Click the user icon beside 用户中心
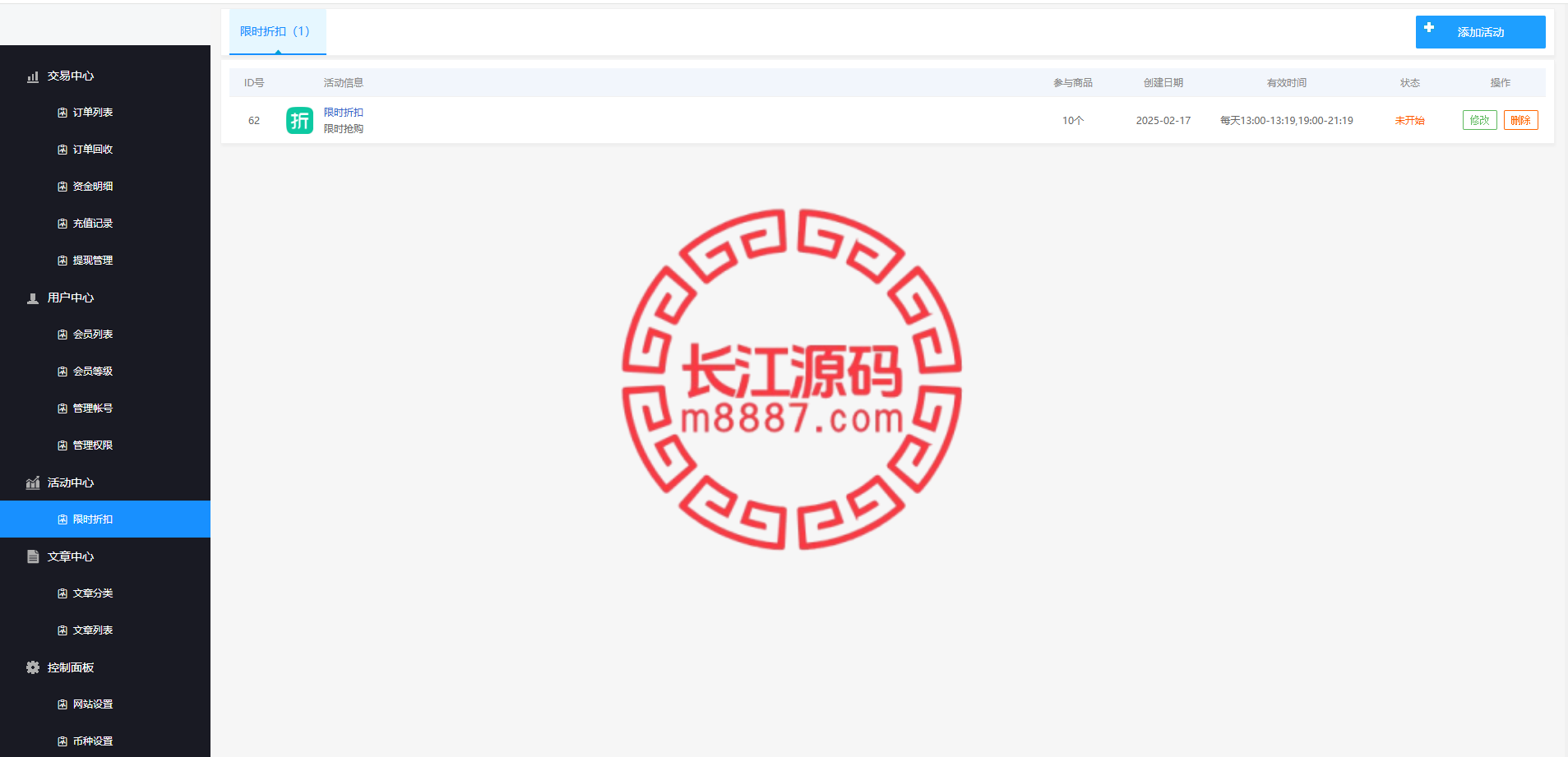 [33, 298]
